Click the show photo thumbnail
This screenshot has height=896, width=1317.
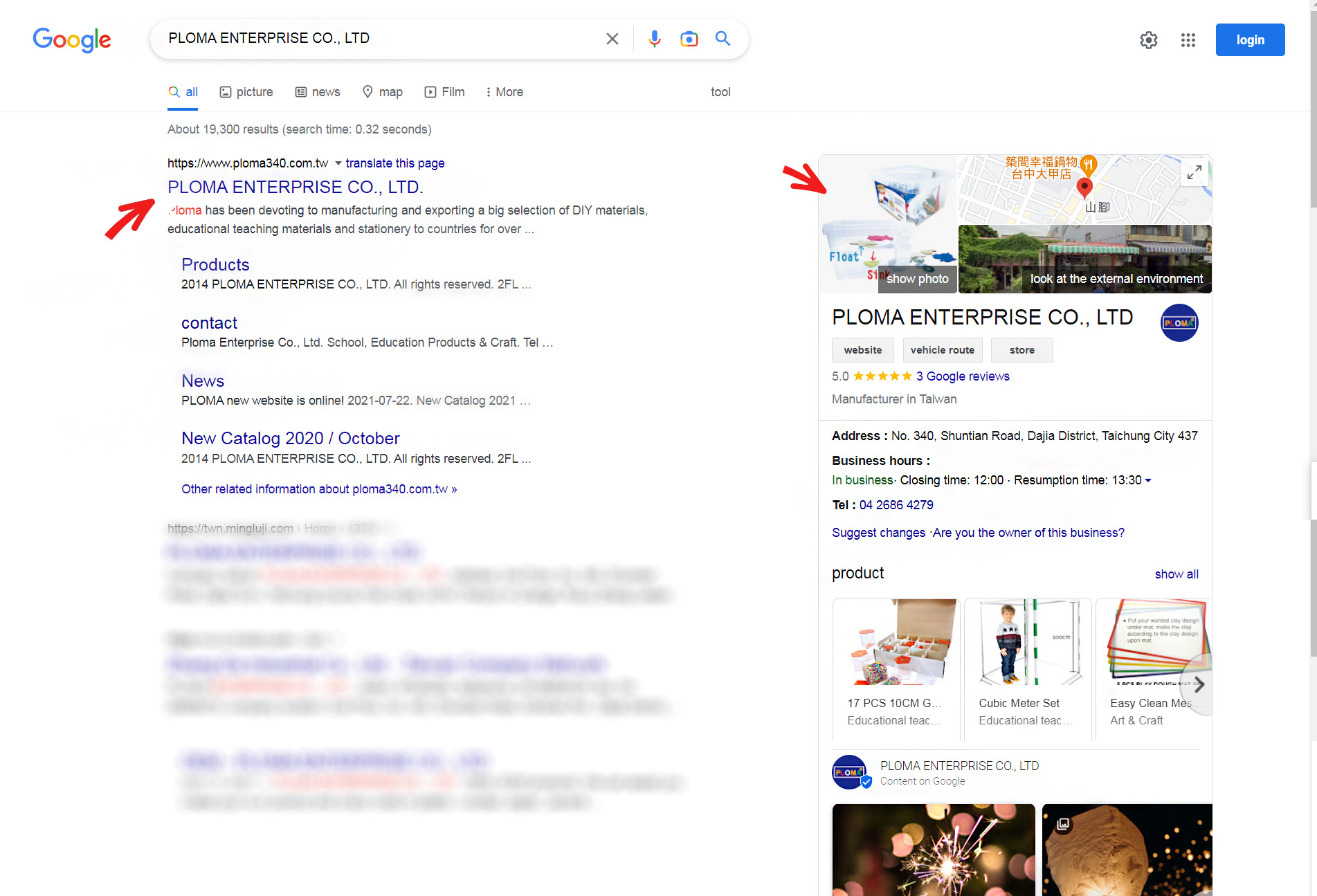889,224
